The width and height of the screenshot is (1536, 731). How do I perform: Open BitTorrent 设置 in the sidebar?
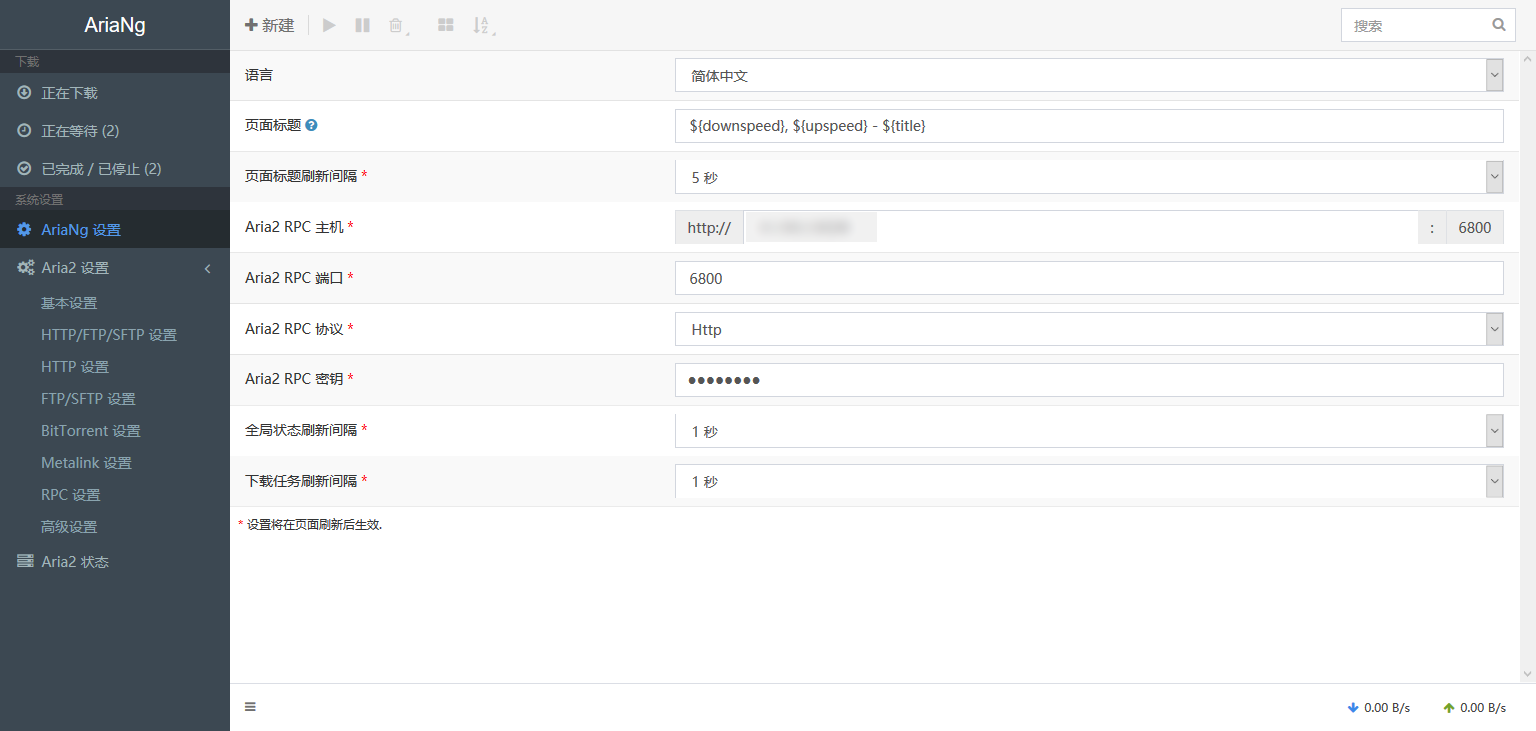[90, 431]
